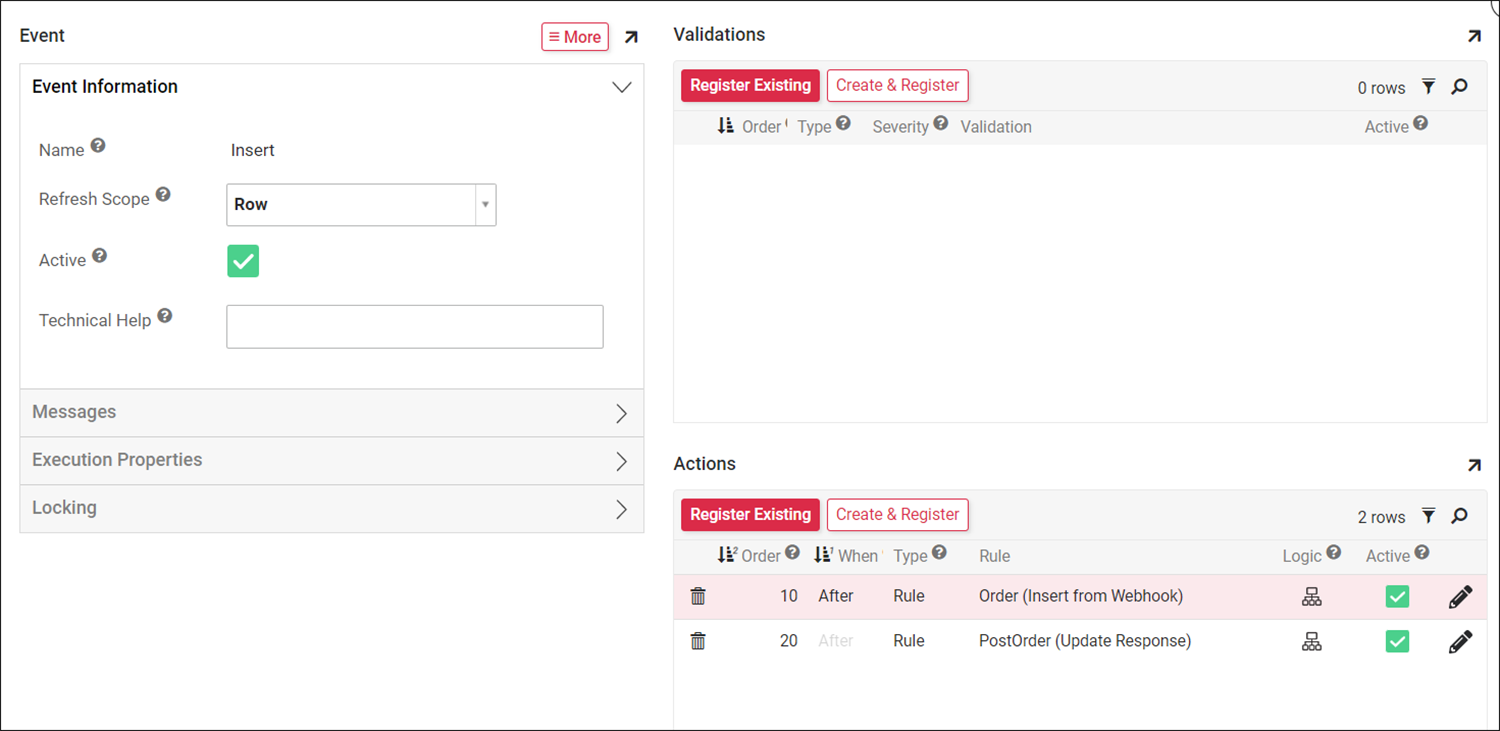View help for the Refresh Scope field
This screenshot has height=731, width=1500.
(163, 193)
